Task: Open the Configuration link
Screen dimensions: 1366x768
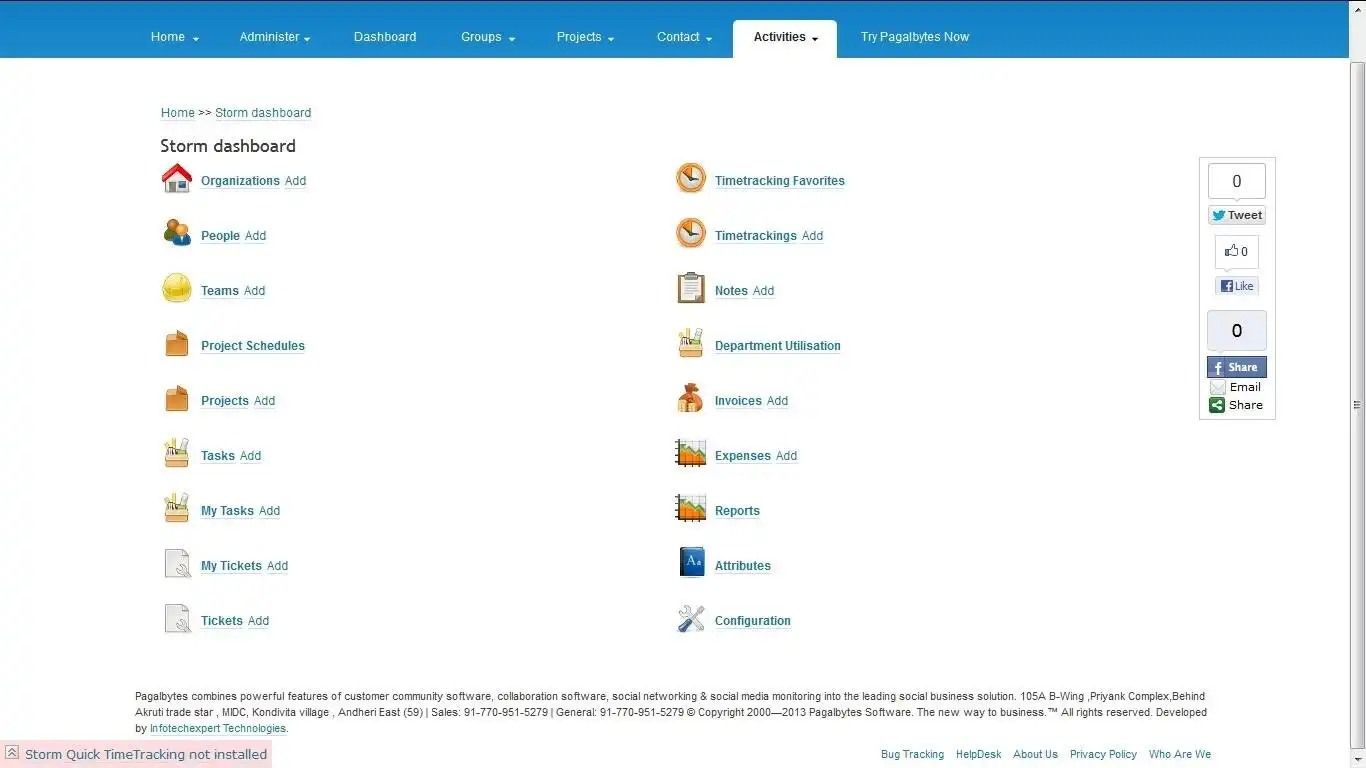Action: pos(753,621)
